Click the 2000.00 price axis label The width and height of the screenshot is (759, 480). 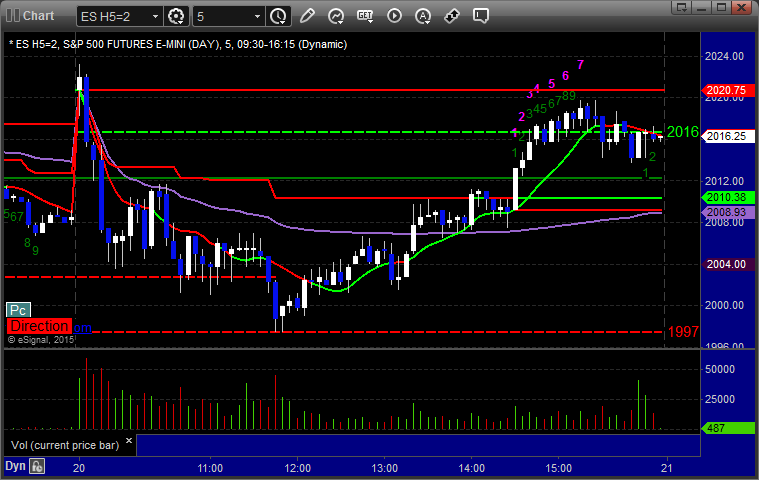[724, 305]
